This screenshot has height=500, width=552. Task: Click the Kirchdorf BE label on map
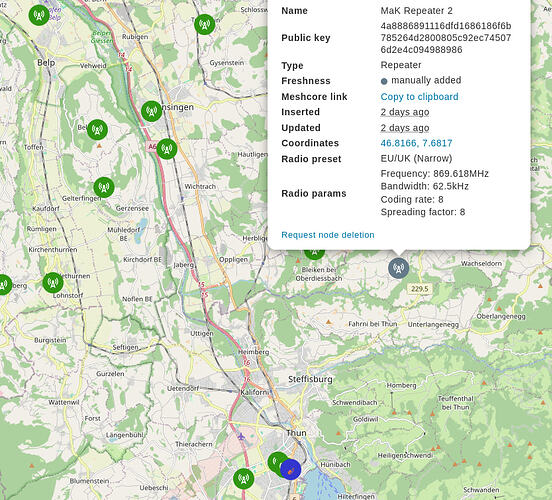tap(142, 260)
